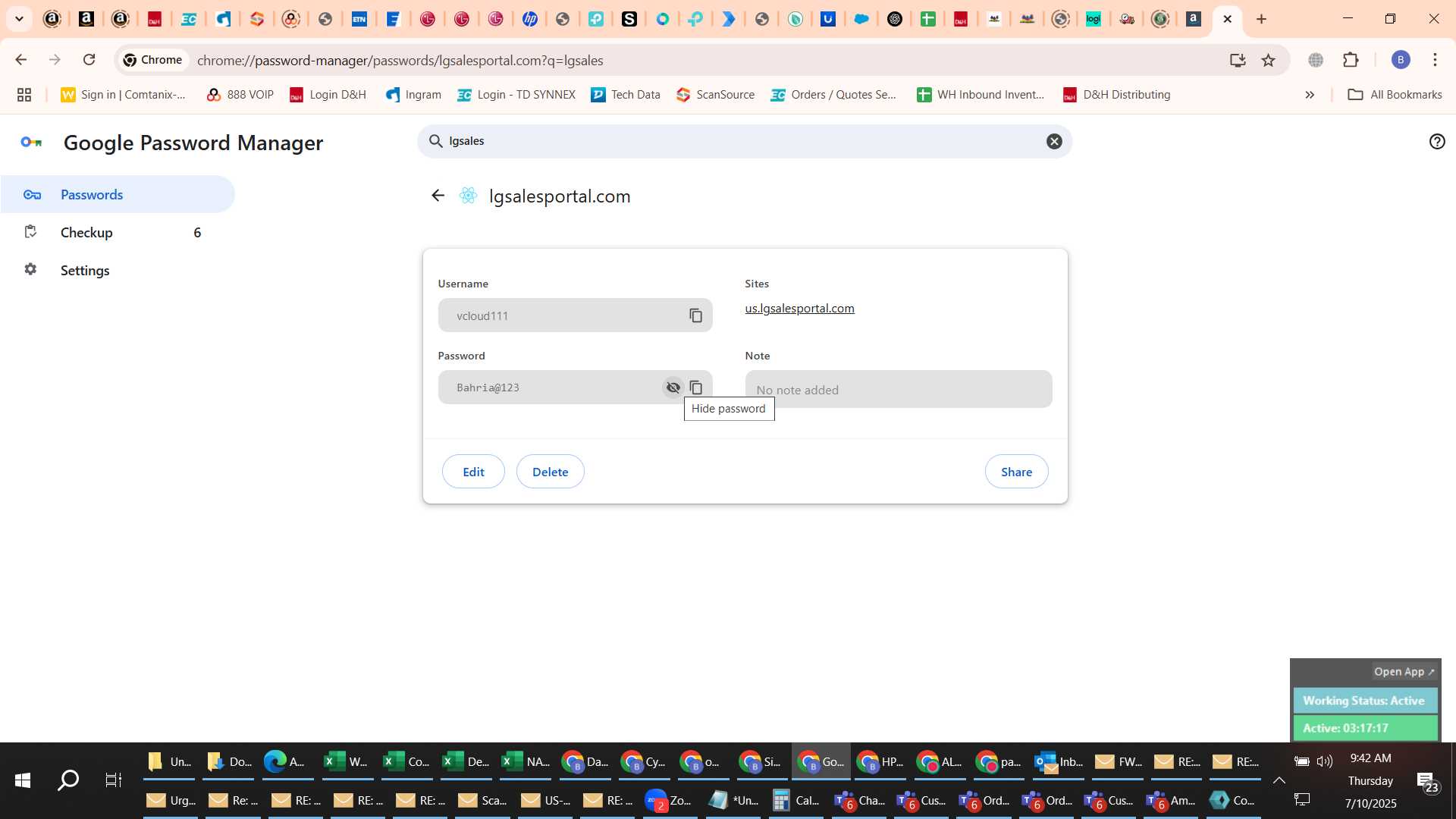
Task: Open the Notepad Untitled taskbar item
Action: [x=733, y=800]
